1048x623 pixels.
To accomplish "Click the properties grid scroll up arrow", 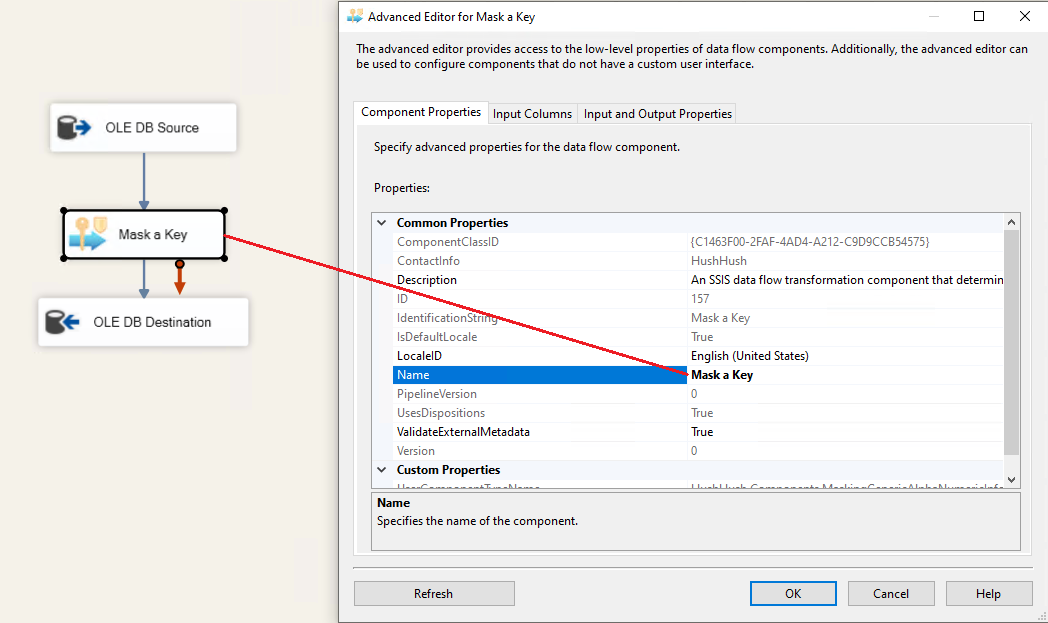I will point(1011,223).
